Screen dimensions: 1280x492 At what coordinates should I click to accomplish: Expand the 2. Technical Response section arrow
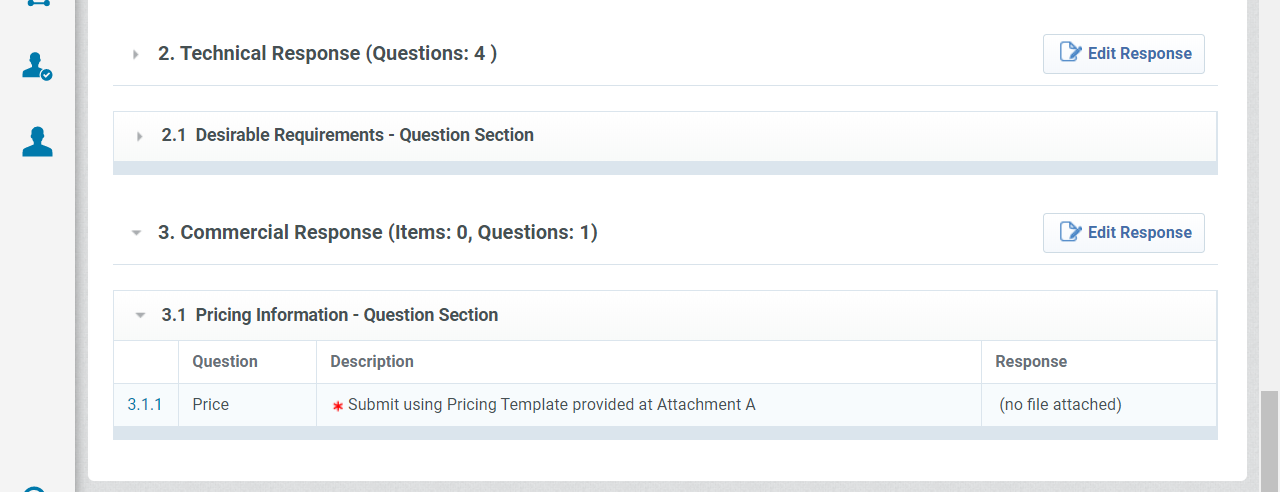[136, 54]
